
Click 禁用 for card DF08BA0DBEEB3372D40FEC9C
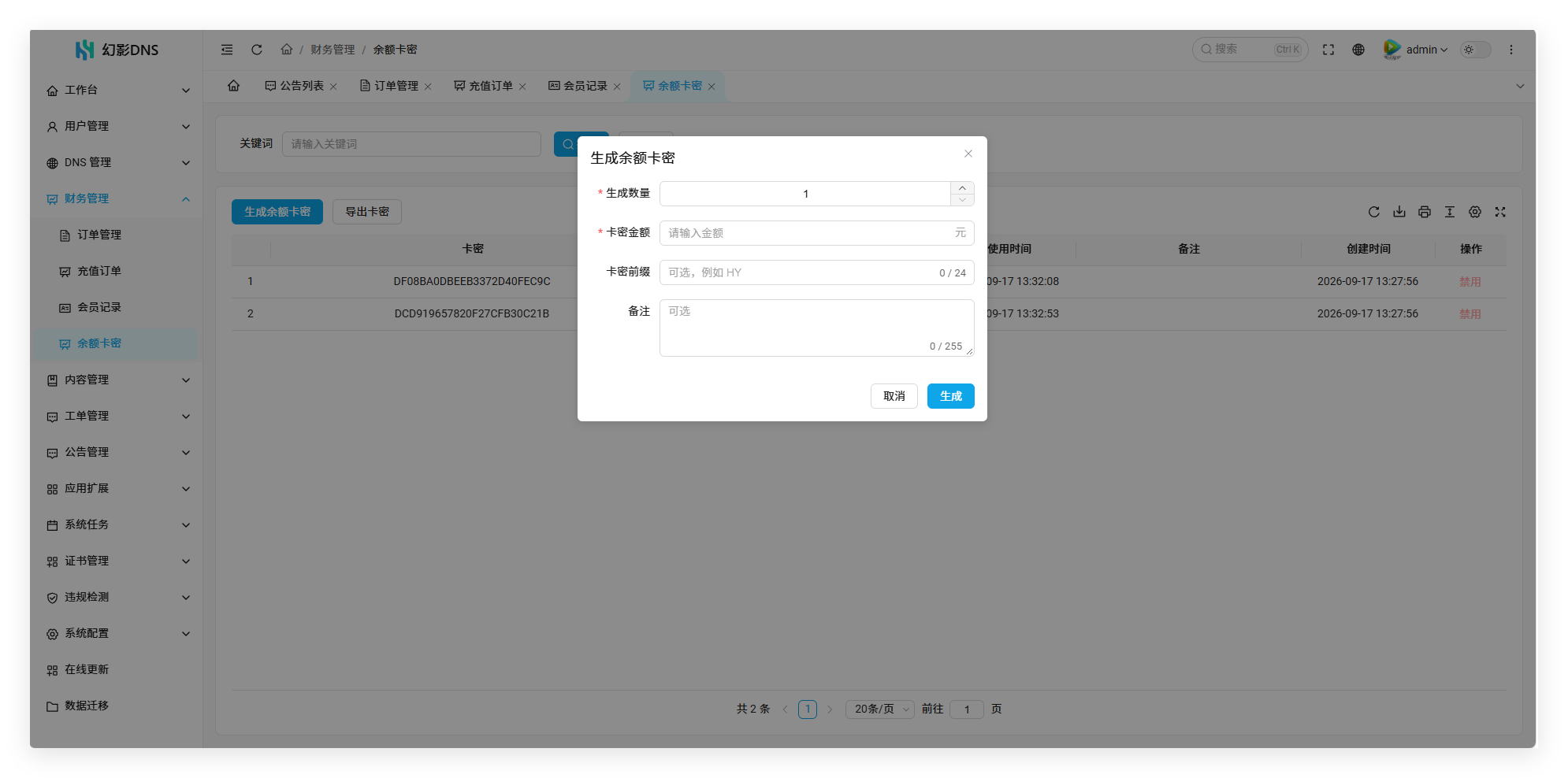pyautogui.click(x=1470, y=282)
